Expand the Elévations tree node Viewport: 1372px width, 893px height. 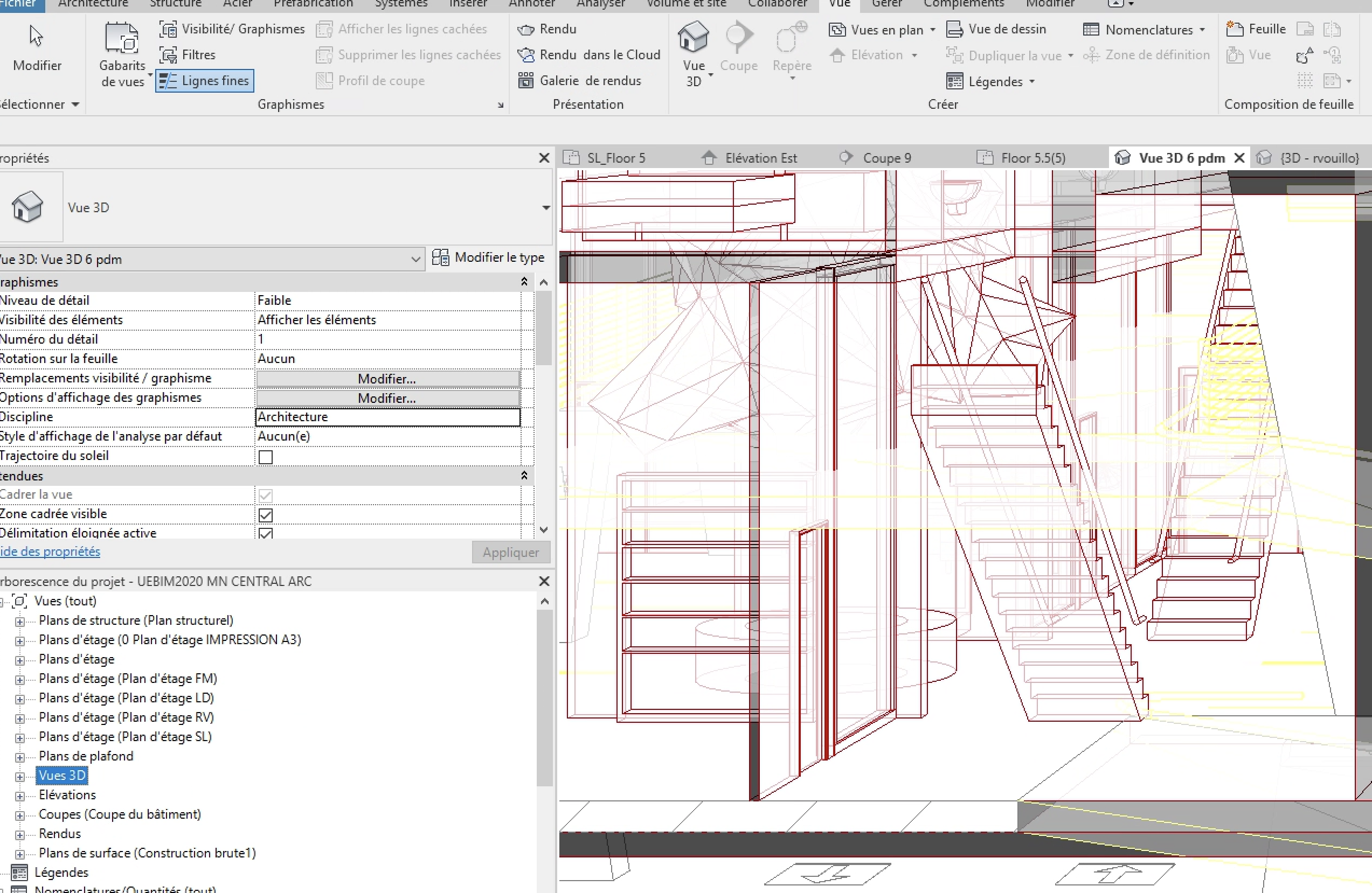(19, 796)
